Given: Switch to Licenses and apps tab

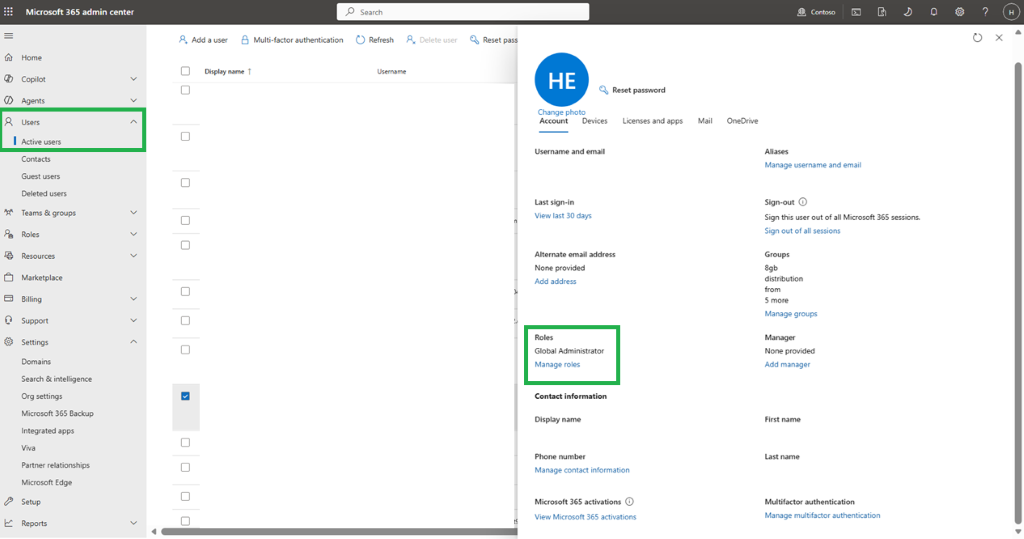Looking at the screenshot, I should [x=652, y=121].
